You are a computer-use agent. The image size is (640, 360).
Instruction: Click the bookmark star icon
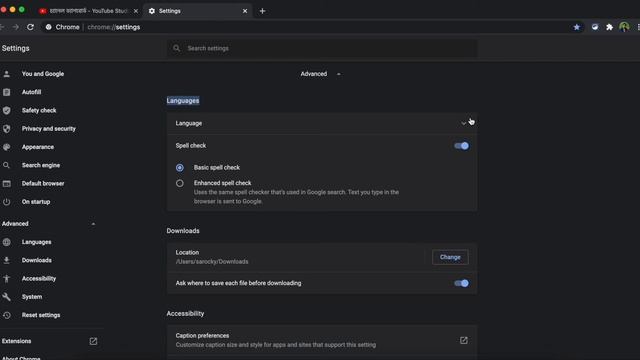coord(576,27)
